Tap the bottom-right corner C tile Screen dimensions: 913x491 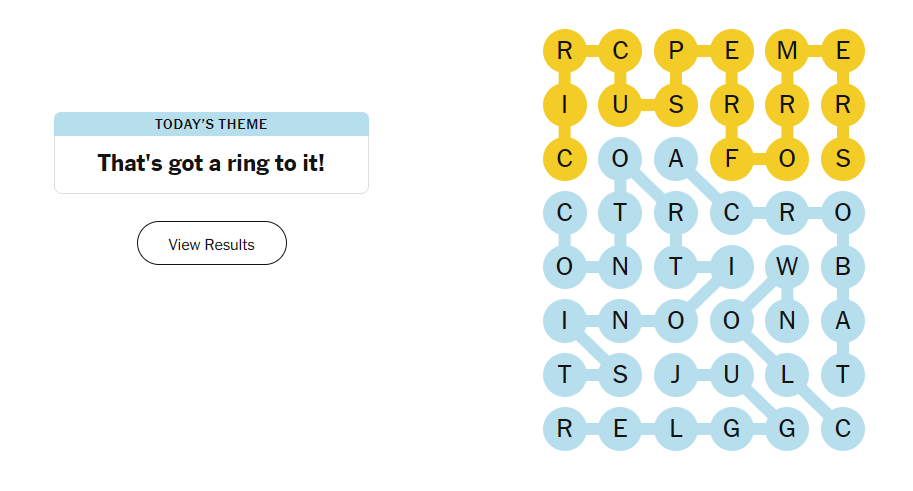pyautogui.click(x=843, y=429)
